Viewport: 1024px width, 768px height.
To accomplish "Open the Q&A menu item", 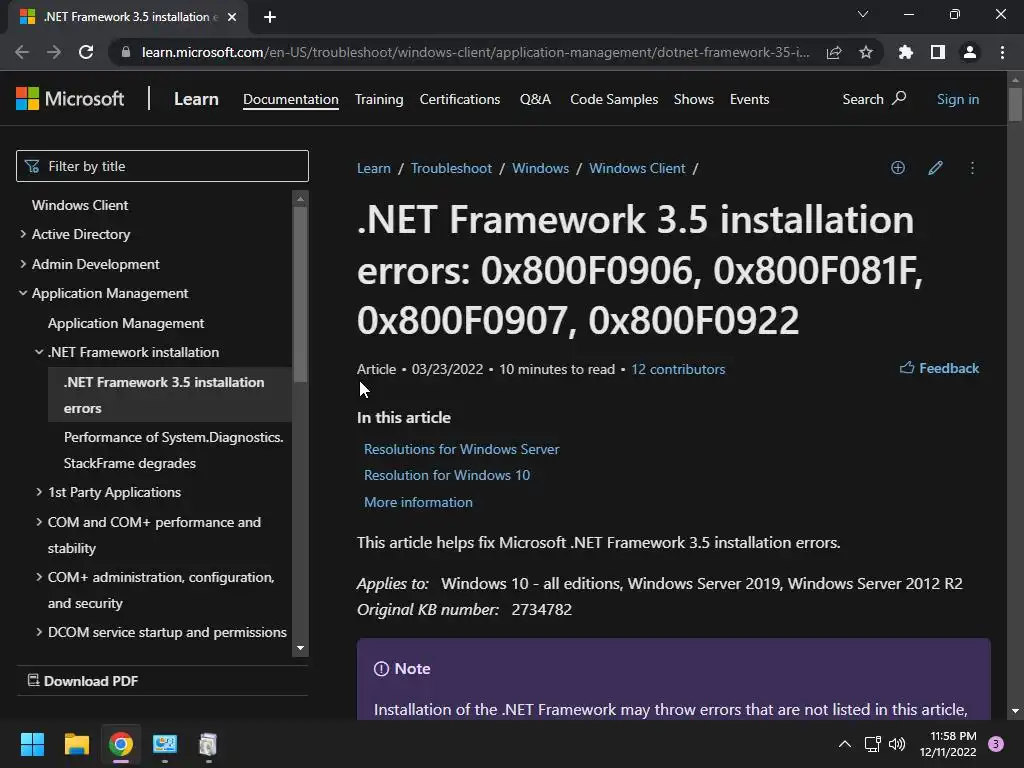I will 535,99.
